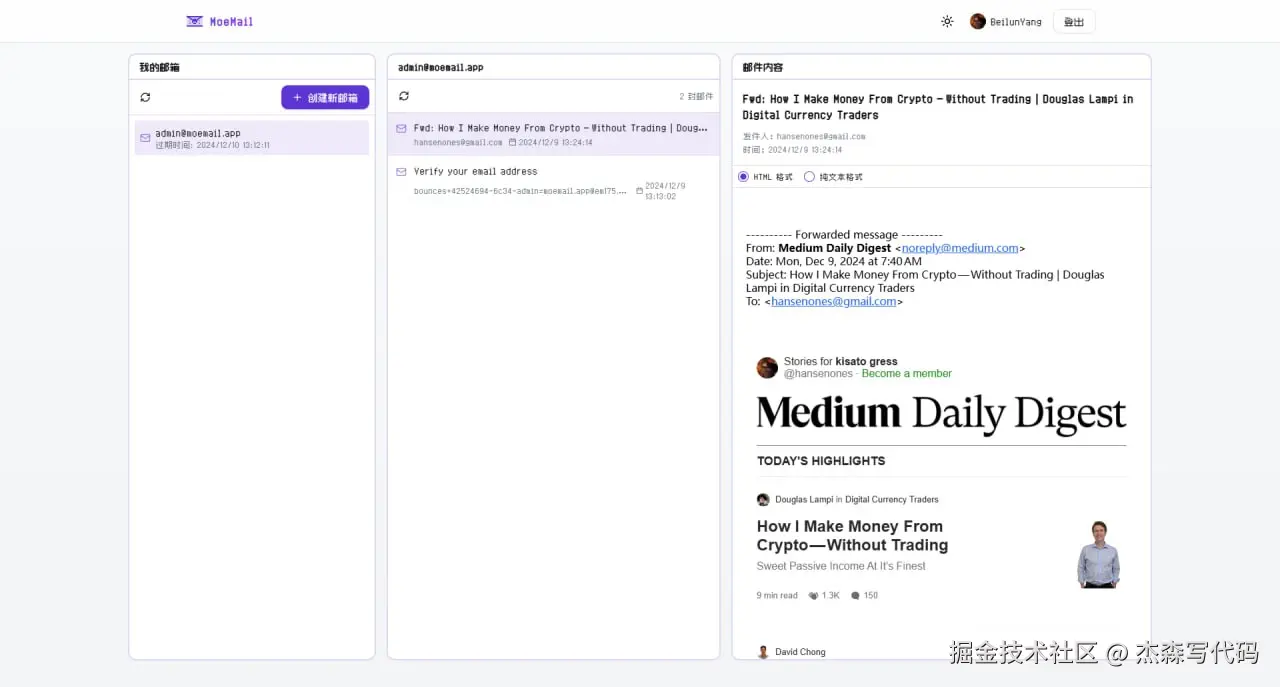Click bounces+42524694 sender address text
Viewport: 1280px width, 687px height.
(x=520, y=191)
